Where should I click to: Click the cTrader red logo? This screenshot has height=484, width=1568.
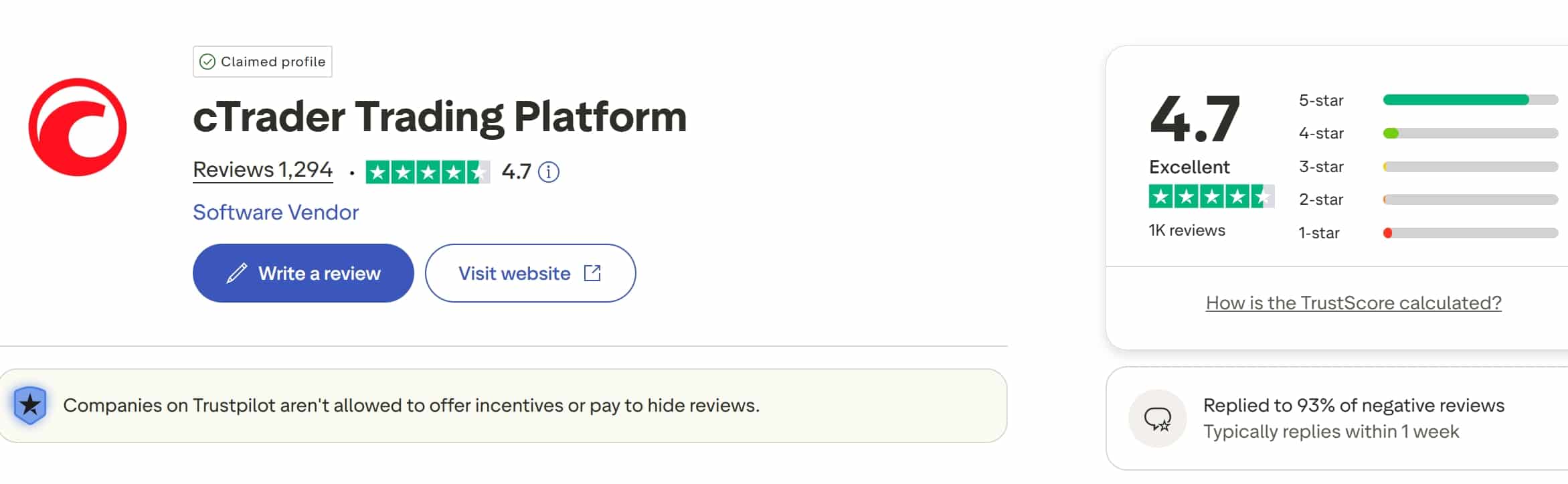click(x=76, y=127)
